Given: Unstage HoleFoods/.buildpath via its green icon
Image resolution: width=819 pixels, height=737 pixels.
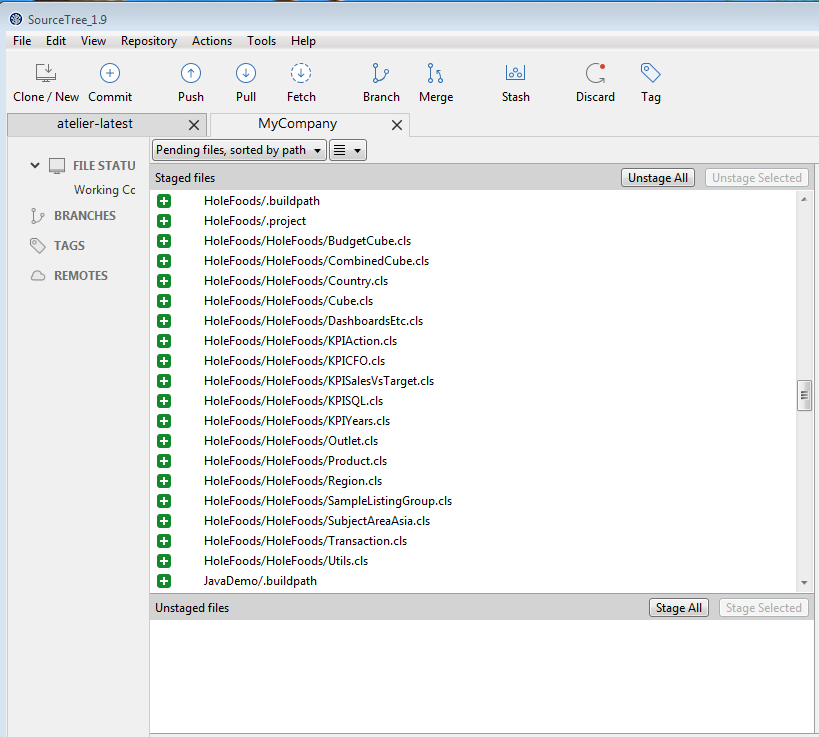Looking at the screenshot, I should point(164,200).
